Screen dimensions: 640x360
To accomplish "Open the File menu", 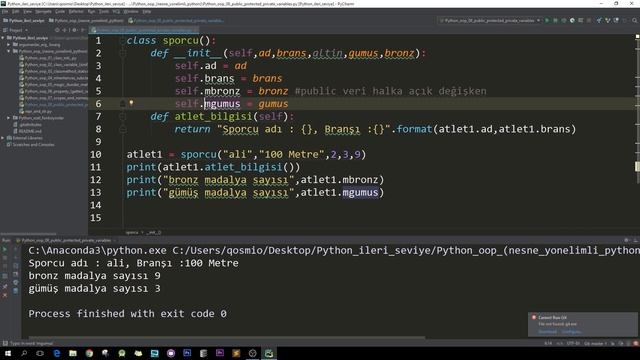I will click(5, 11).
